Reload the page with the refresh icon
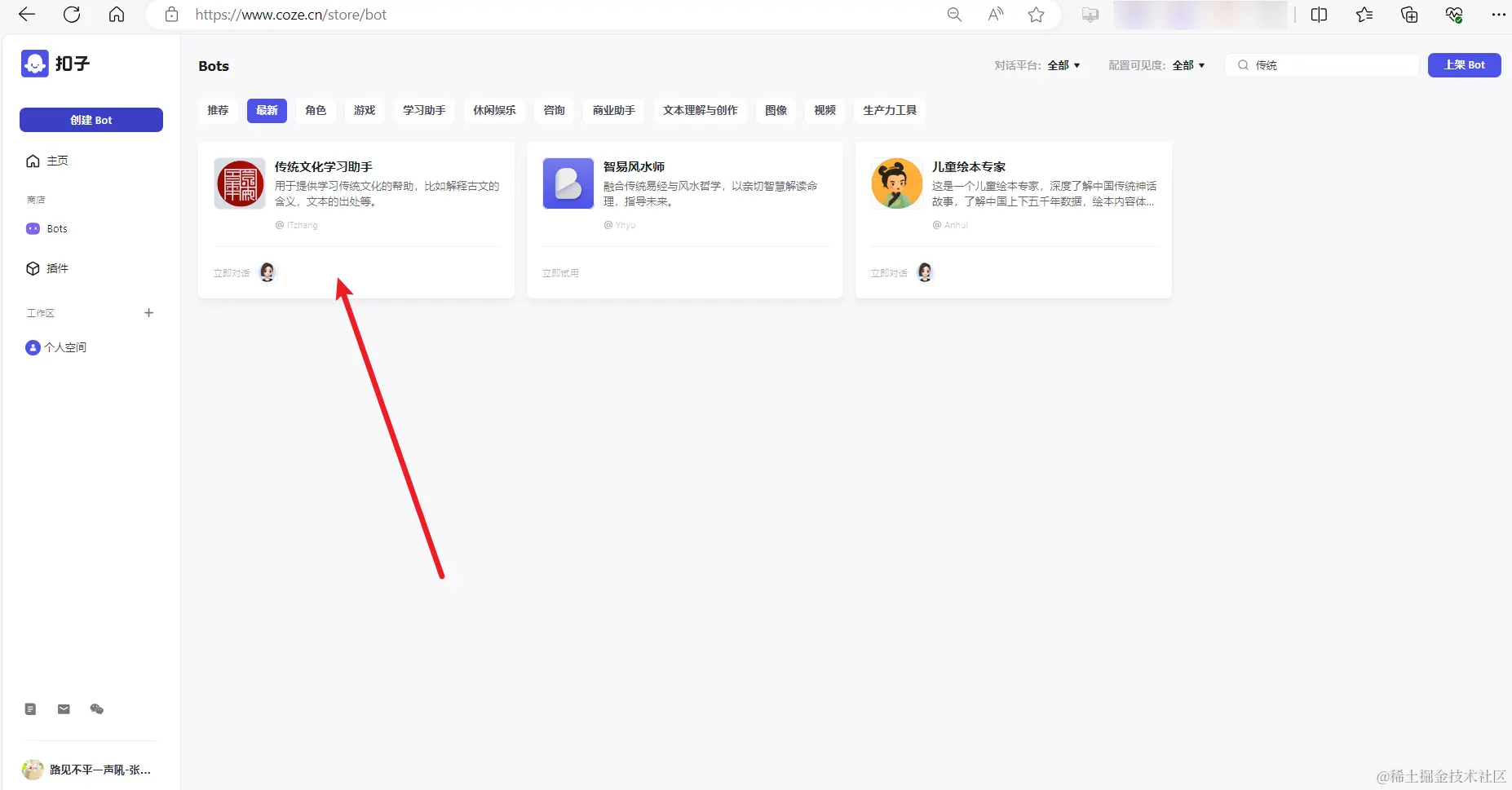Screen dimensions: 1512x790 (x=72, y=15)
